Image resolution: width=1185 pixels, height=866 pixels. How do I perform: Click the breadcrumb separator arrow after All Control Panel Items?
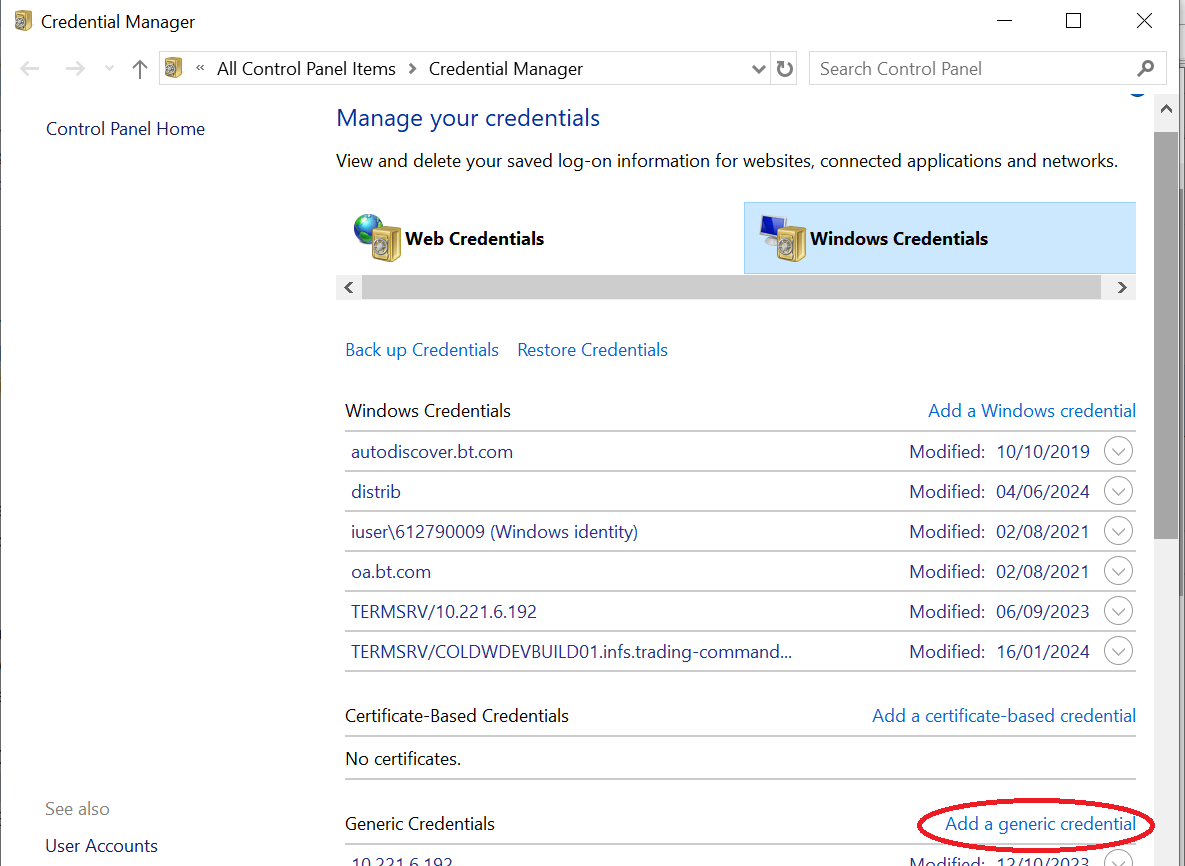412,69
